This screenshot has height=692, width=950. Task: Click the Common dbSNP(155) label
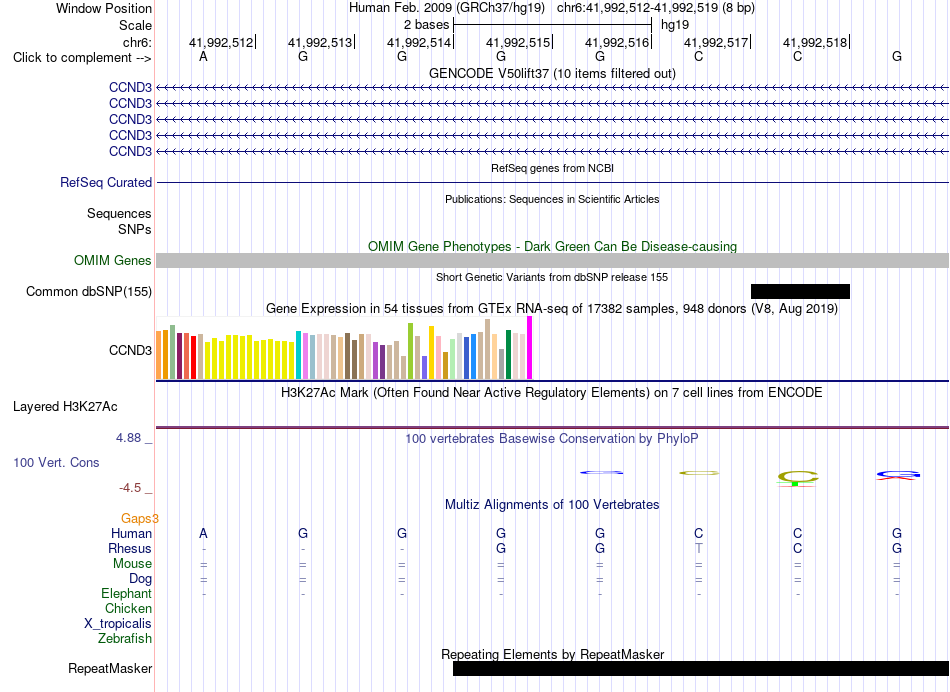coord(89,291)
